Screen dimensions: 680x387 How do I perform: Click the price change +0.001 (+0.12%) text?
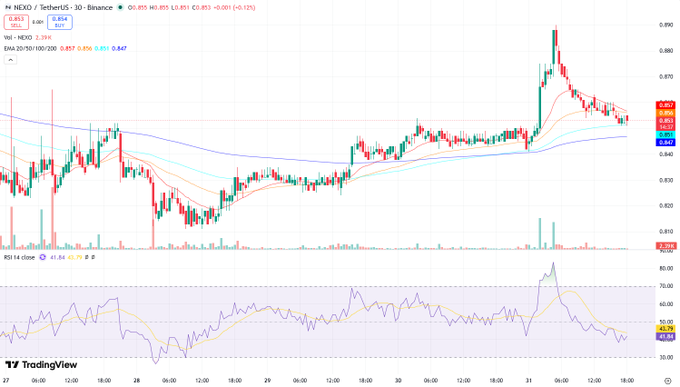(x=235, y=7)
